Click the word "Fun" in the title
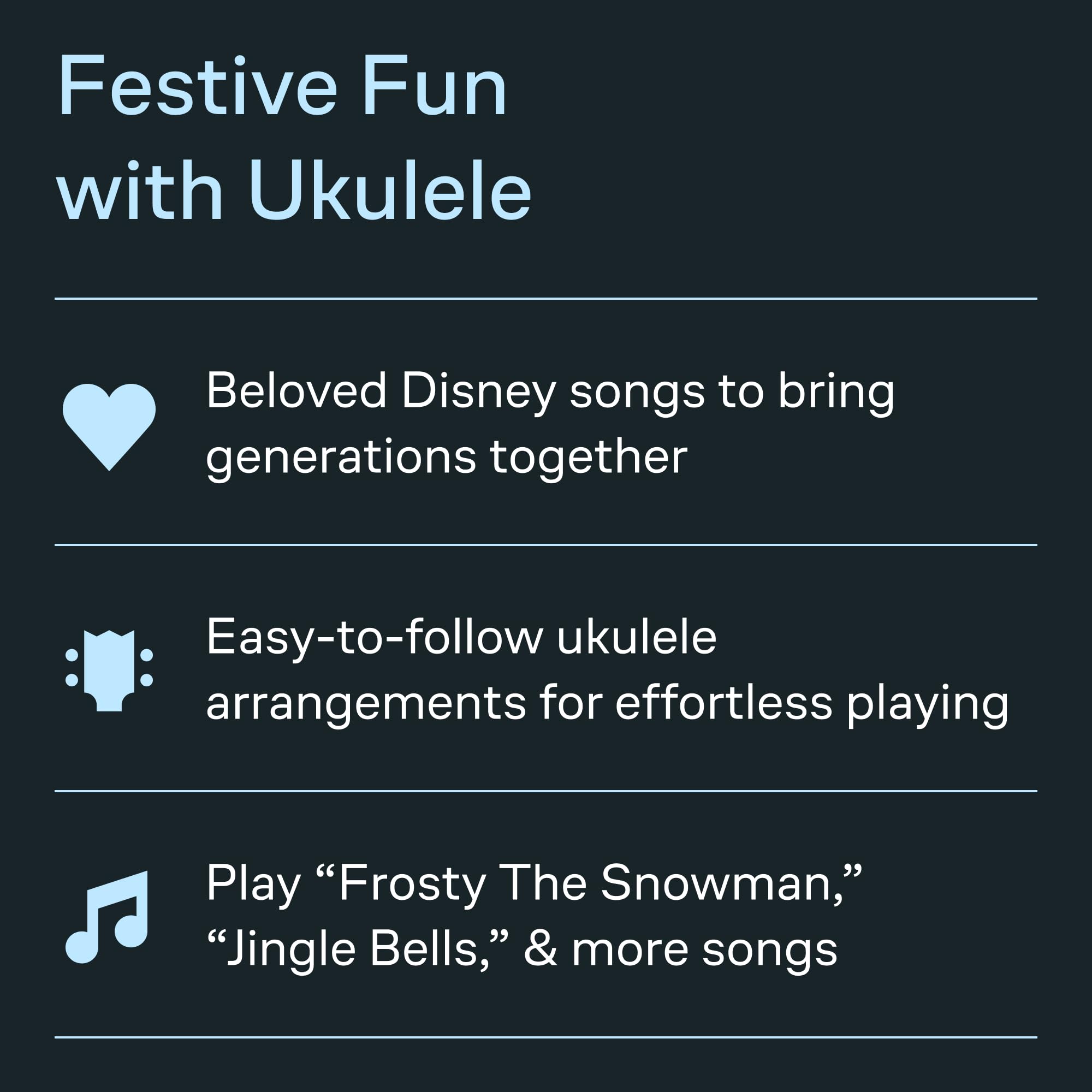 click(434, 86)
